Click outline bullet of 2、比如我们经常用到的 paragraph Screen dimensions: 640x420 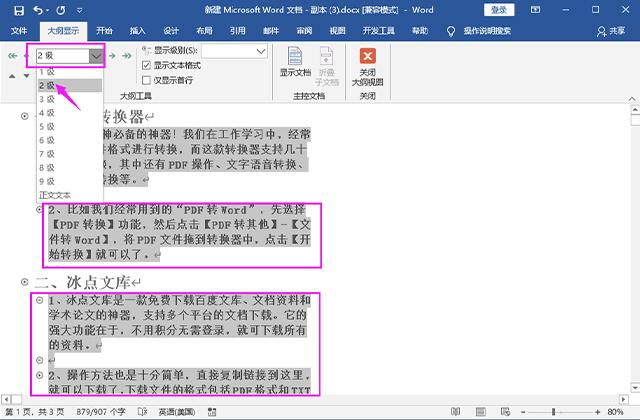pos(40,209)
